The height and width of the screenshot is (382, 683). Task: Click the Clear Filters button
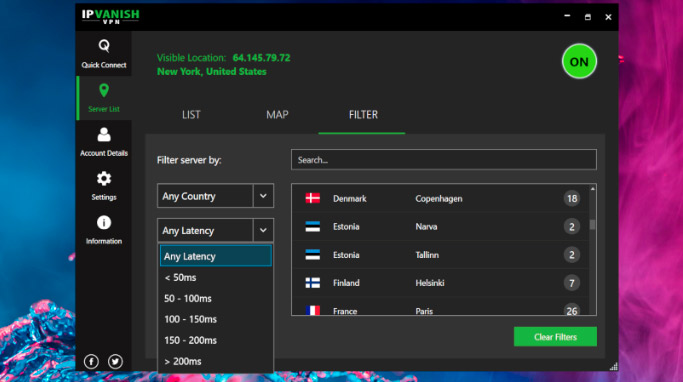555,337
